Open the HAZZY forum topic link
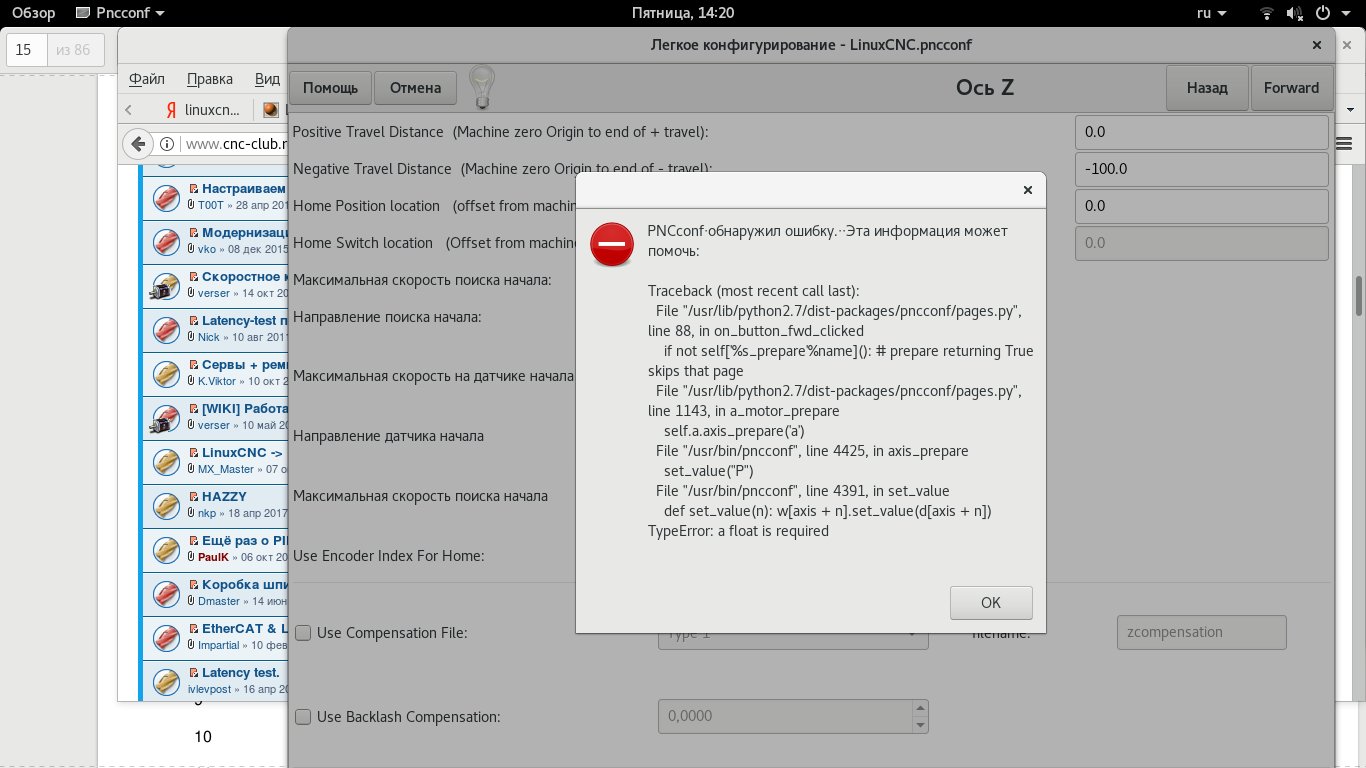 pyautogui.click(x=224, y=497)
